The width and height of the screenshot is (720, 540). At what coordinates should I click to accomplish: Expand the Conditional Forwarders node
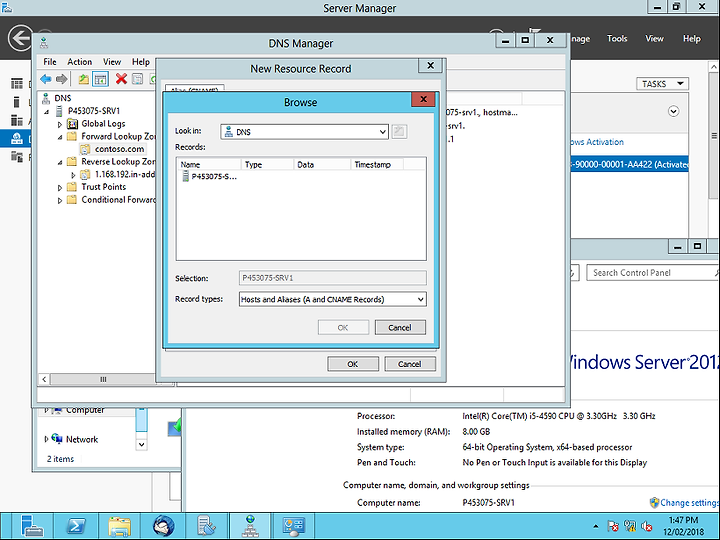click(60, 201)
